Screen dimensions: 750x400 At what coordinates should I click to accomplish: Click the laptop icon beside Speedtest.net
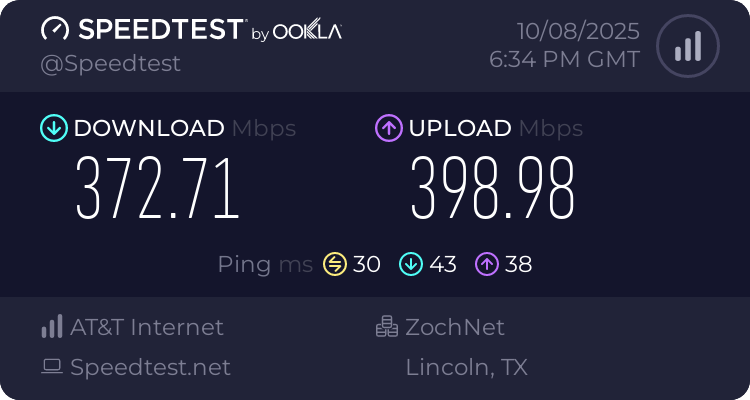pyautogui.click(x=52, y=367)
